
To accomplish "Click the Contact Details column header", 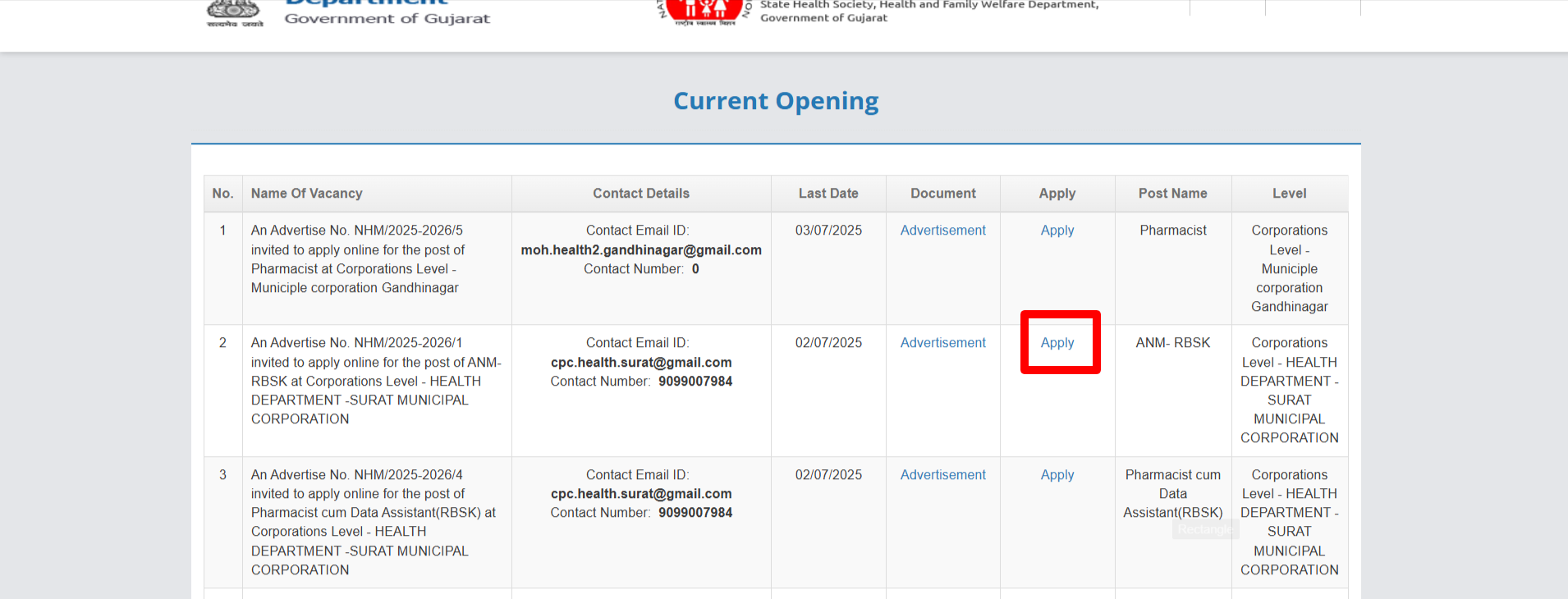I will click(640, 194).
